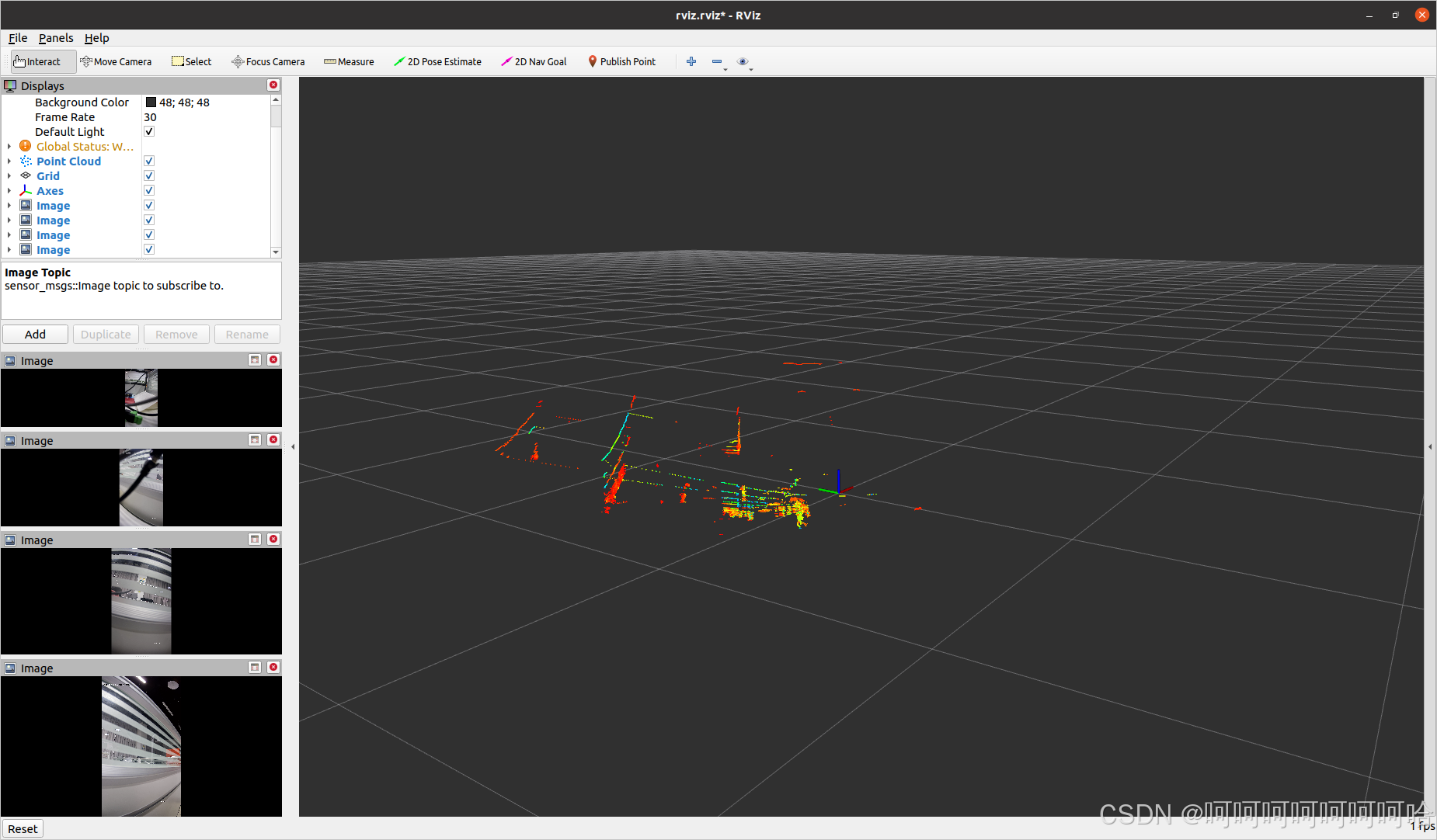Float the second Image panel
This screenshot has width=1437, height=840.
click(x=255, y=439)
